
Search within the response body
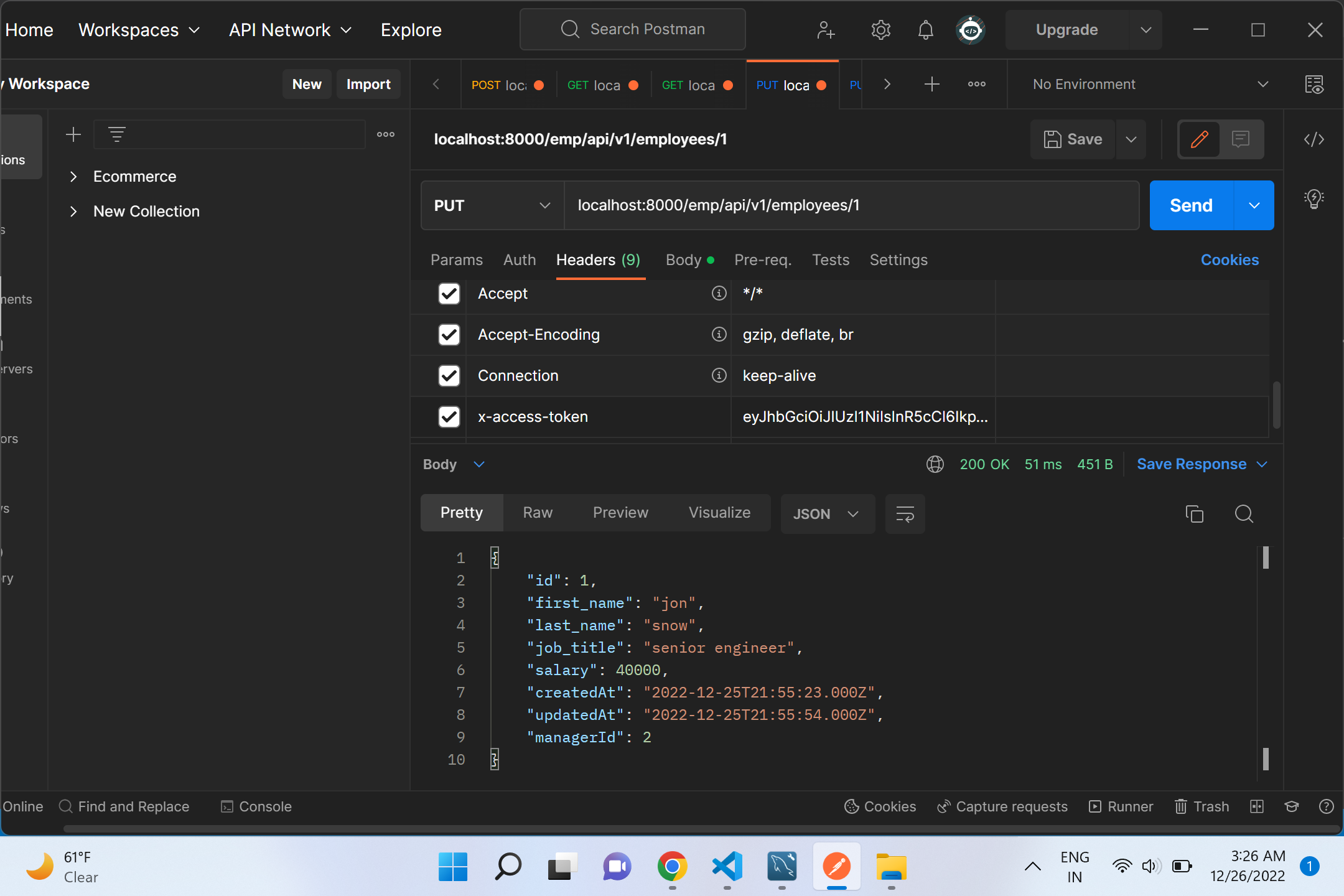(1243, 514)
